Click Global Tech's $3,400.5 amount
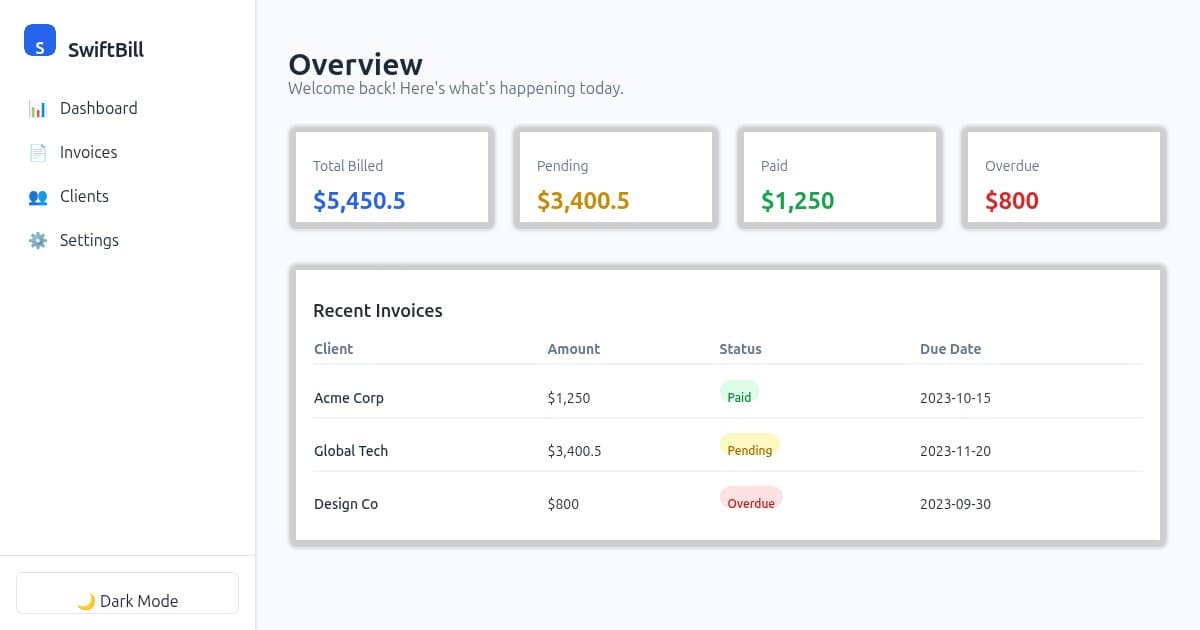The height and width of the screenshot is (630, 1200). tap(575, 451)
